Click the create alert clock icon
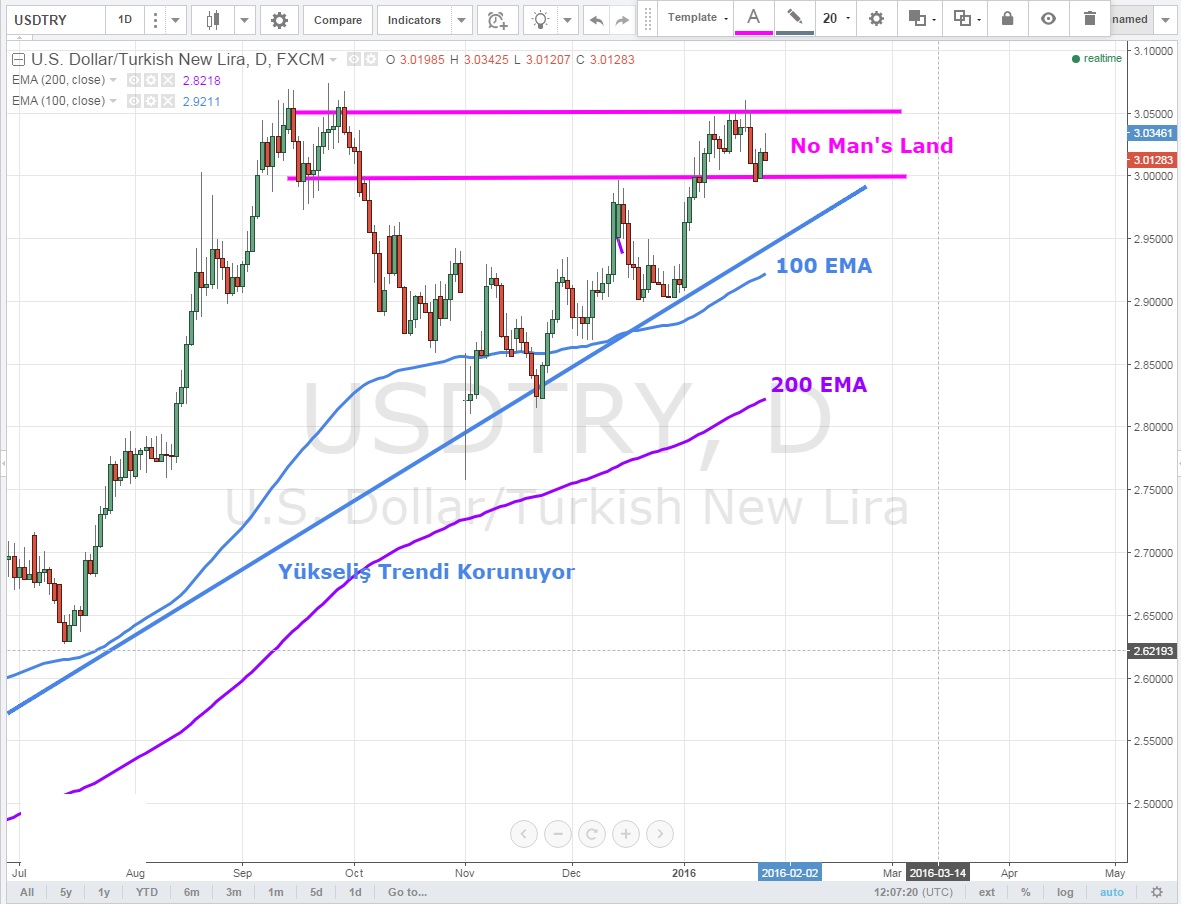This screenshot has height=904, width=1181. [497, 20]
